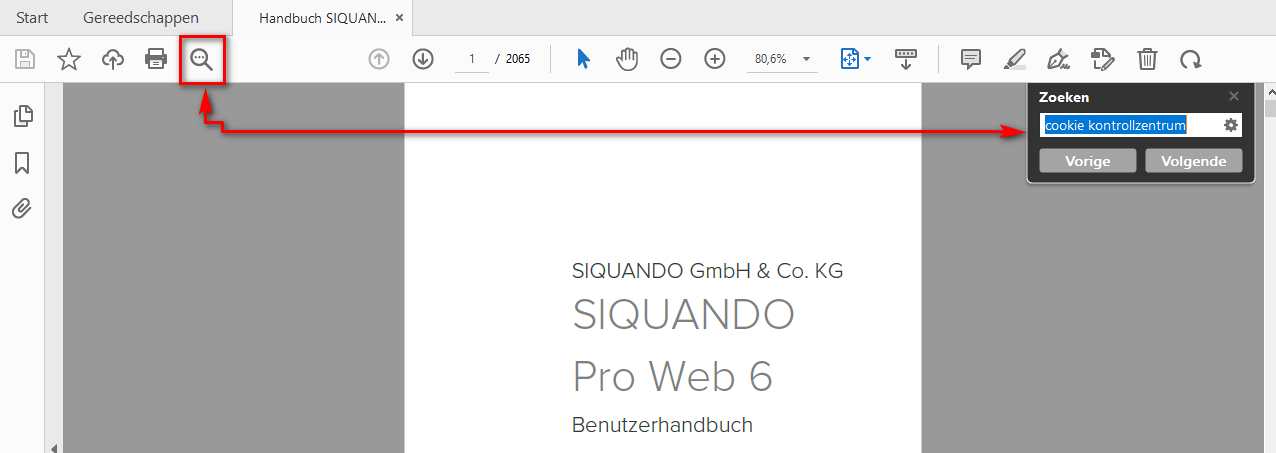Select the highlighter pen tool

1015,59
